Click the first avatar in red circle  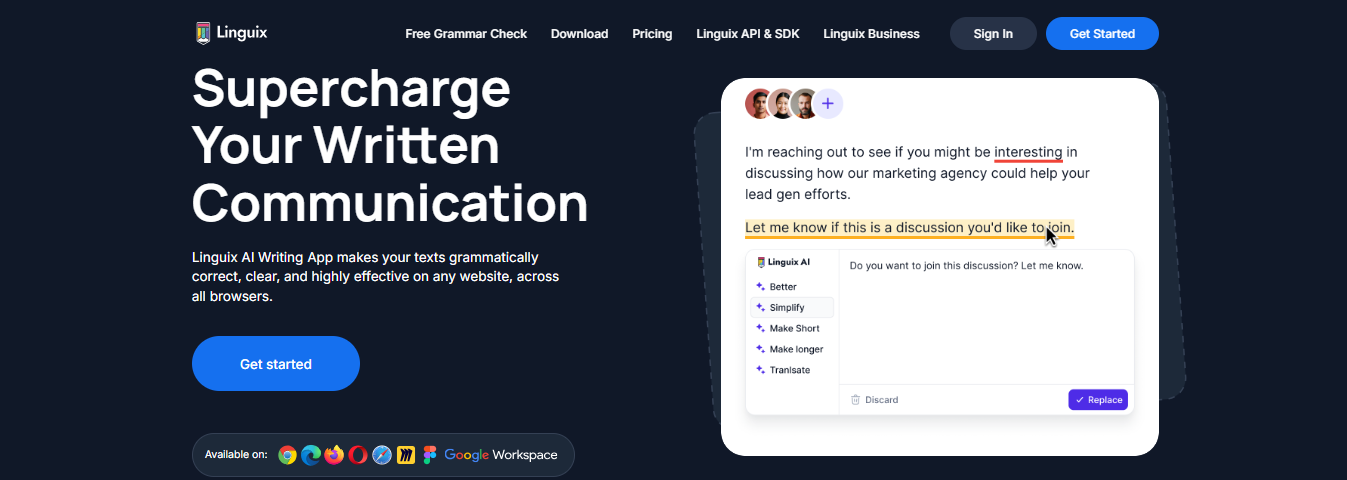coord(760,103)
